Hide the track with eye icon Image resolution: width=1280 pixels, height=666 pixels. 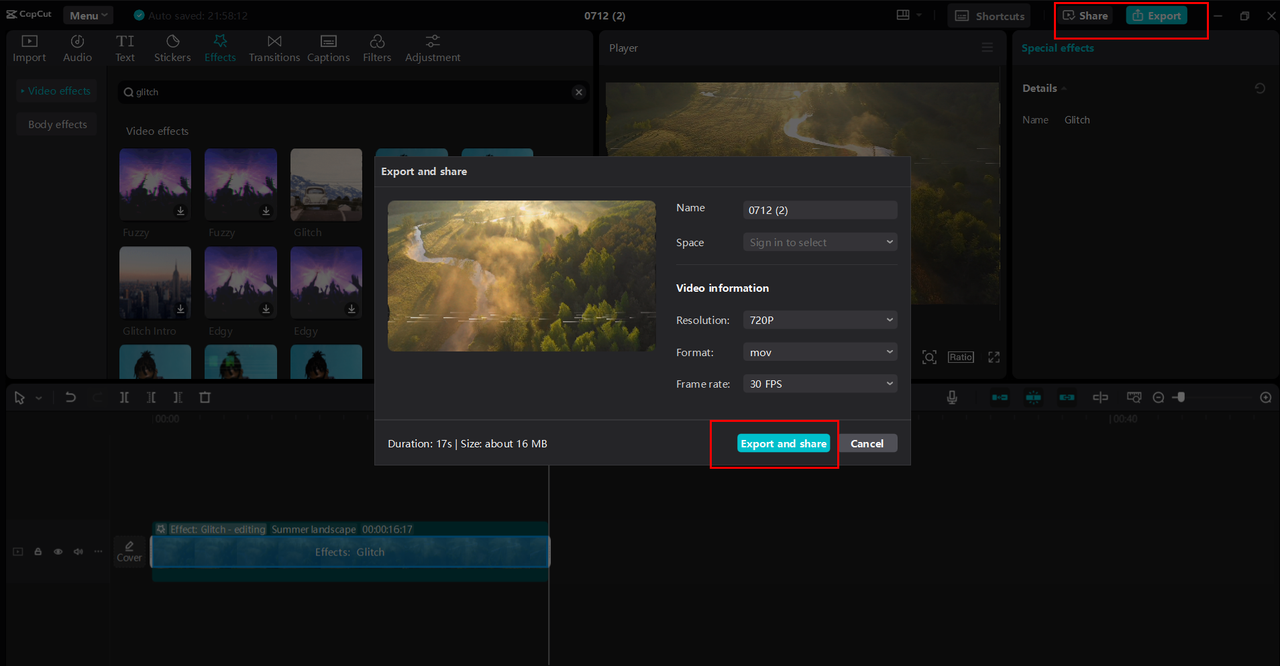(58, 551)
